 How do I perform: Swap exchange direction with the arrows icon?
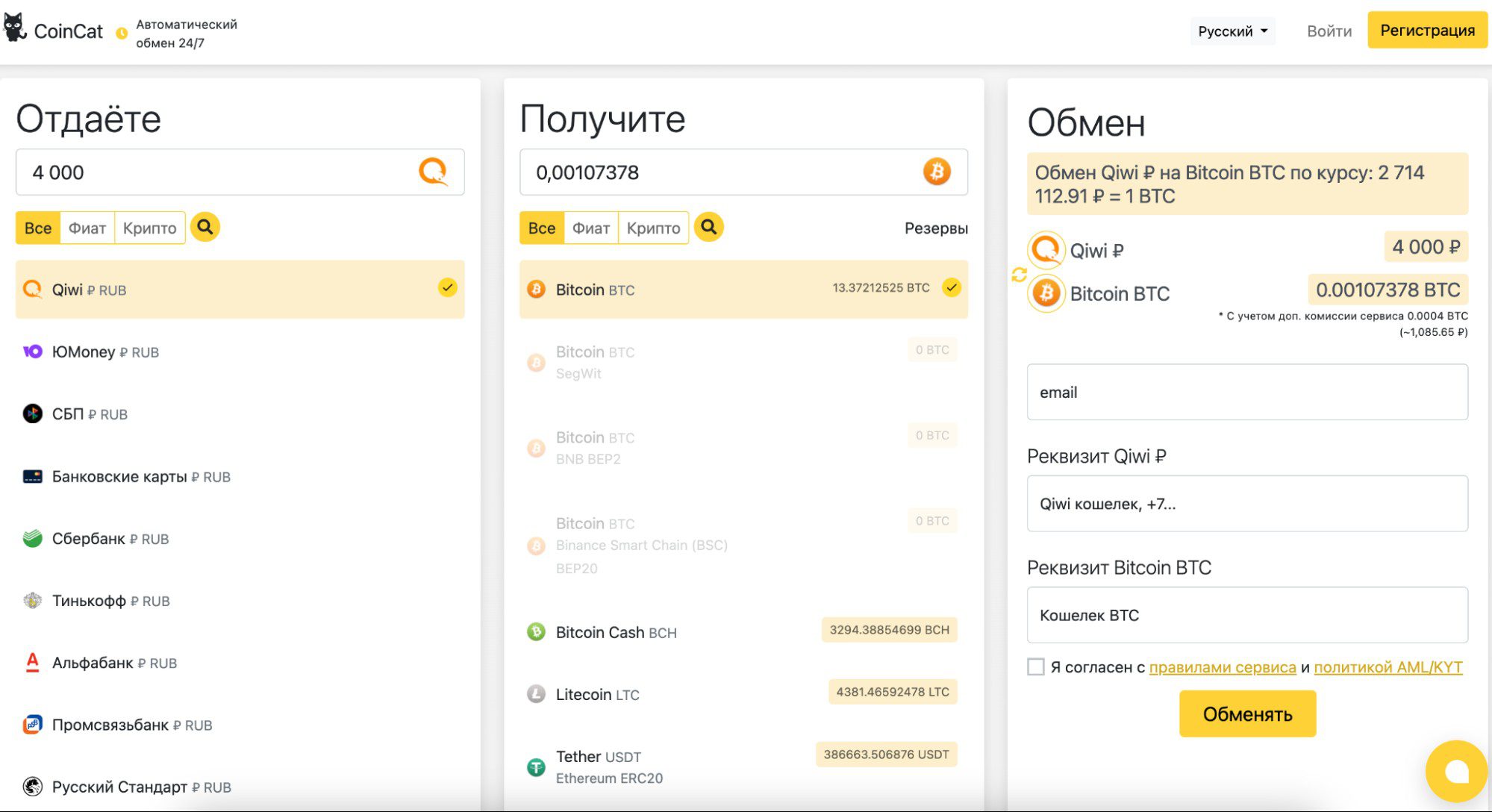coord(1019,275)
